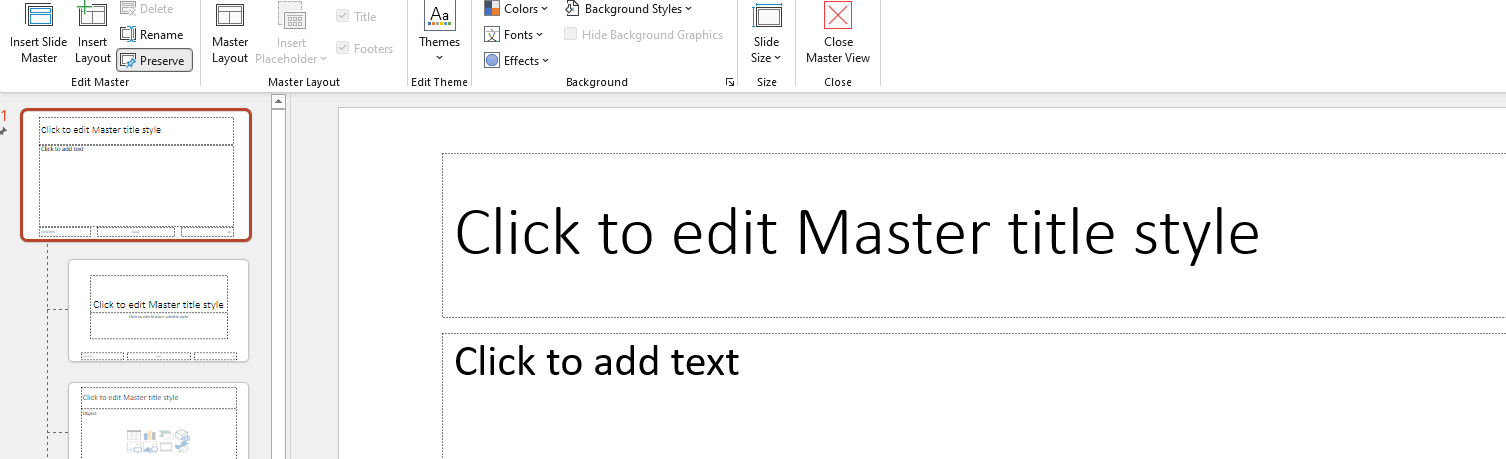Click the Fonts icon
Viewport: 1506px width, 459px height.
pos(492,35)
